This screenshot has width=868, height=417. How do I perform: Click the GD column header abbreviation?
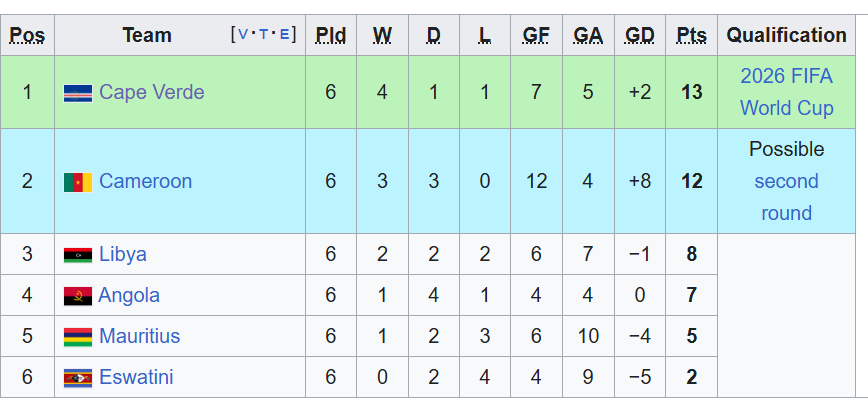tap(639, 35)
